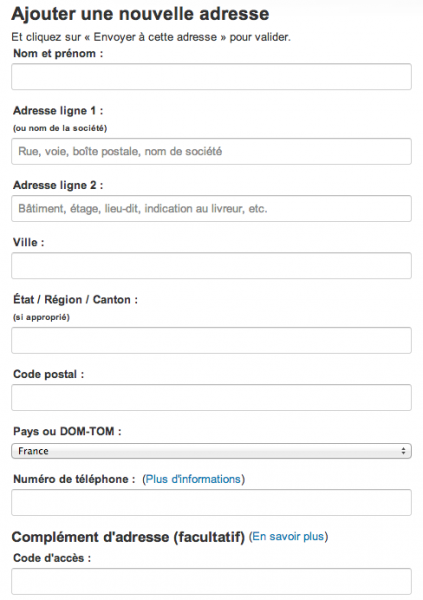Click the up-down arrows on the France selector

403,451
